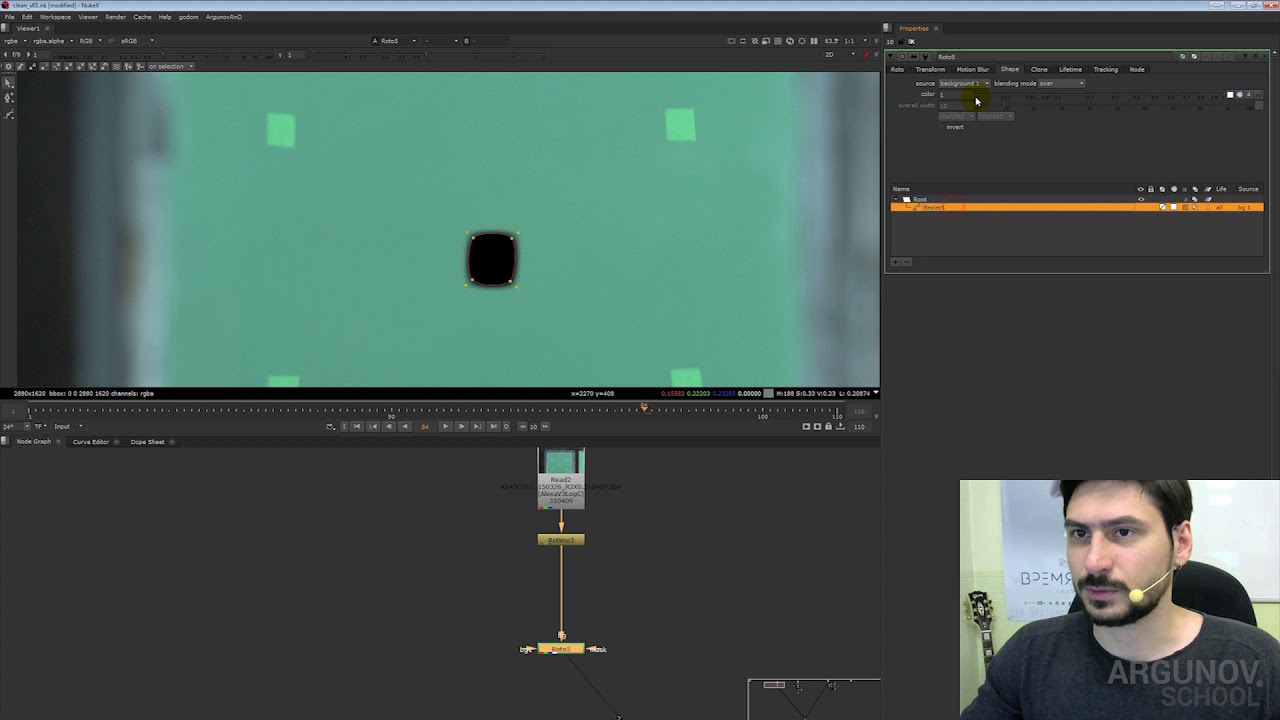1280x720 pixels.
Task: Click the curve animation icon beside color
Action: 1259,95
